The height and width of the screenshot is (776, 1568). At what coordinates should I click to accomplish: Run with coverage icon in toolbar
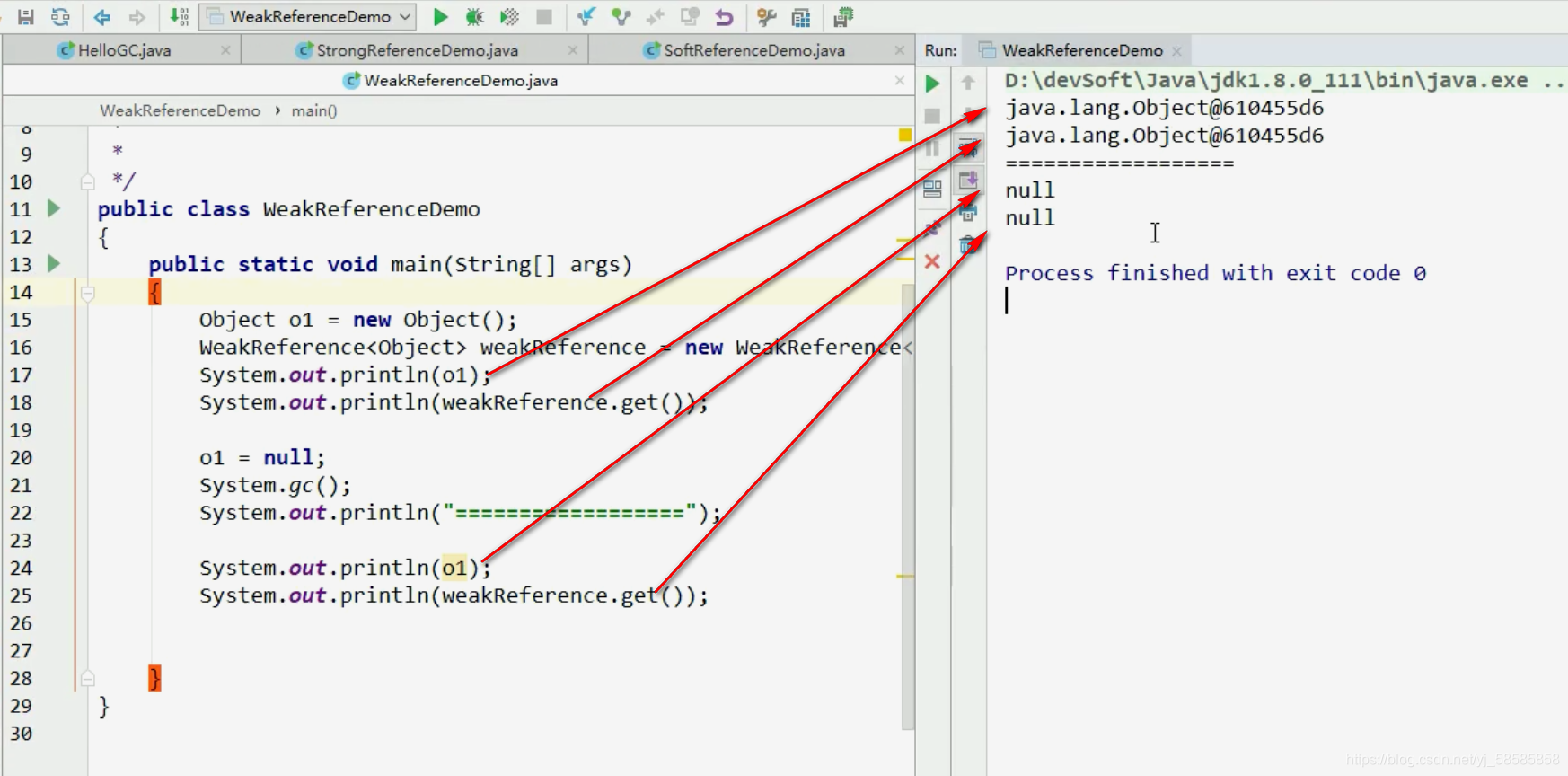pos(509,17)
